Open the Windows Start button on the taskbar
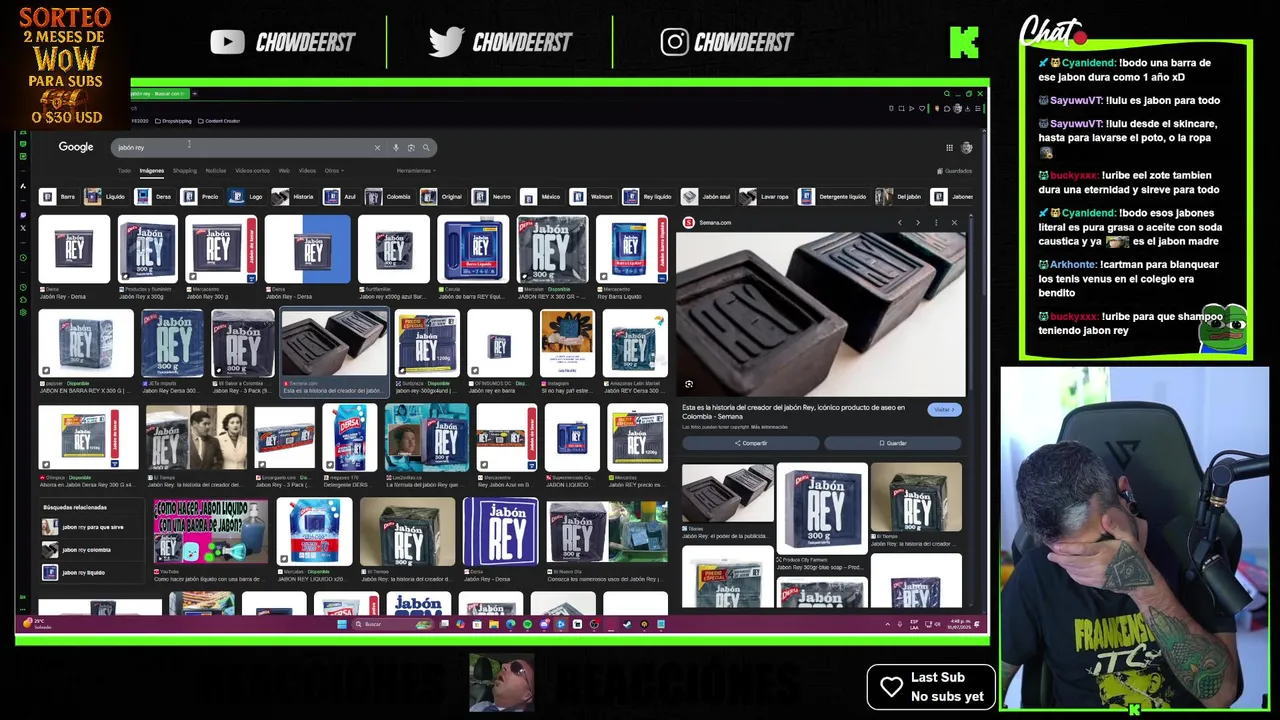The image size is (1280, 720). pyautogui.click(x=342, y=624)
